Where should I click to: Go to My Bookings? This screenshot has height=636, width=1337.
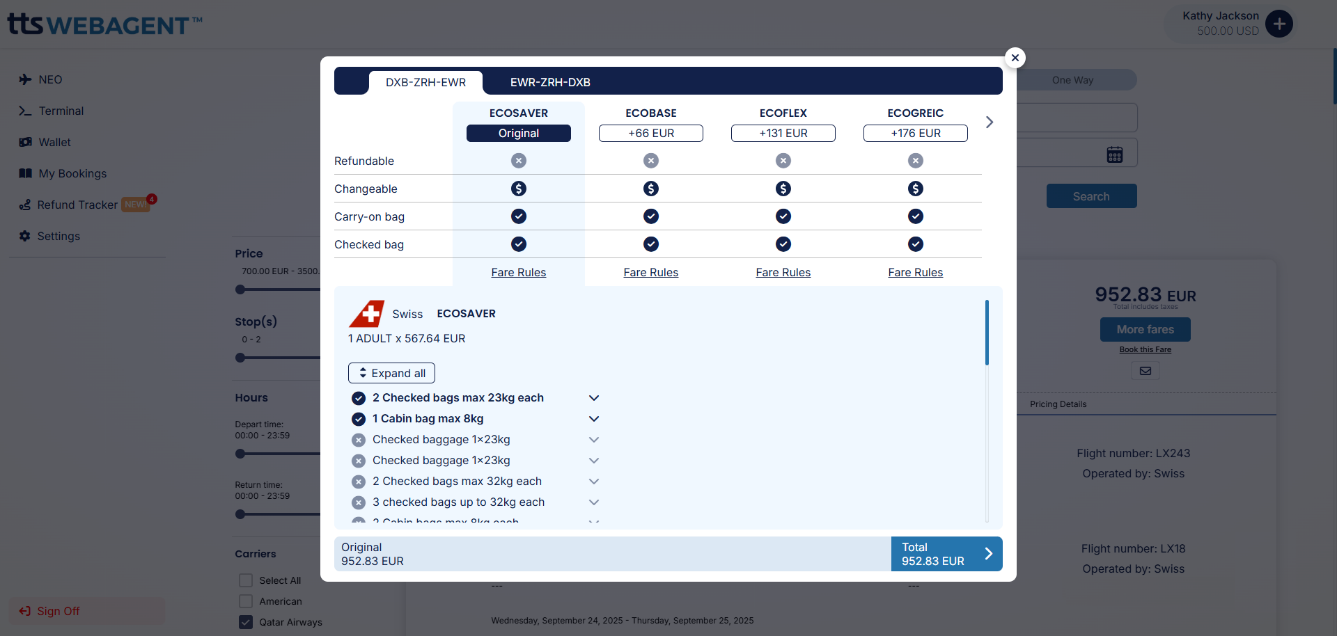(x=72, y=173)
